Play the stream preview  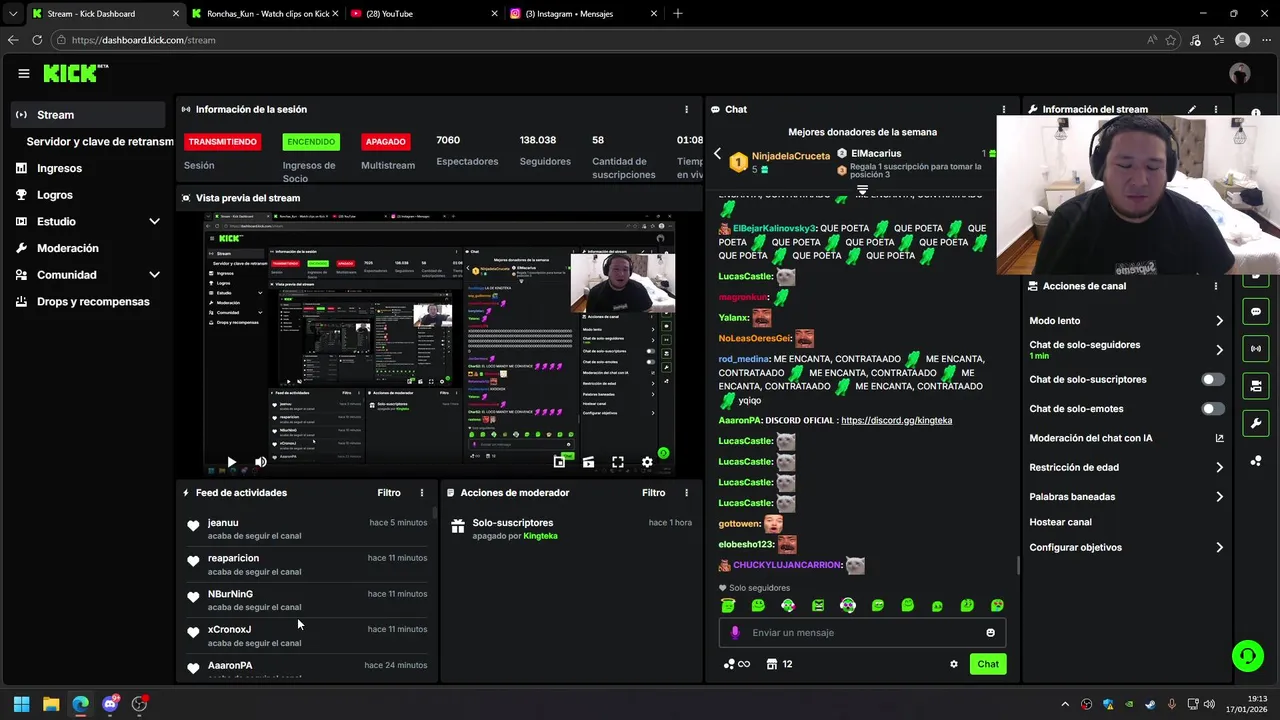[x=231, y=462]
